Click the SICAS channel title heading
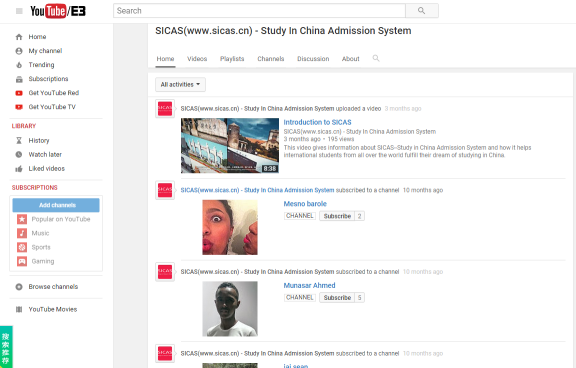The width and height of the screenshot is (576, 368). [283, 30]
